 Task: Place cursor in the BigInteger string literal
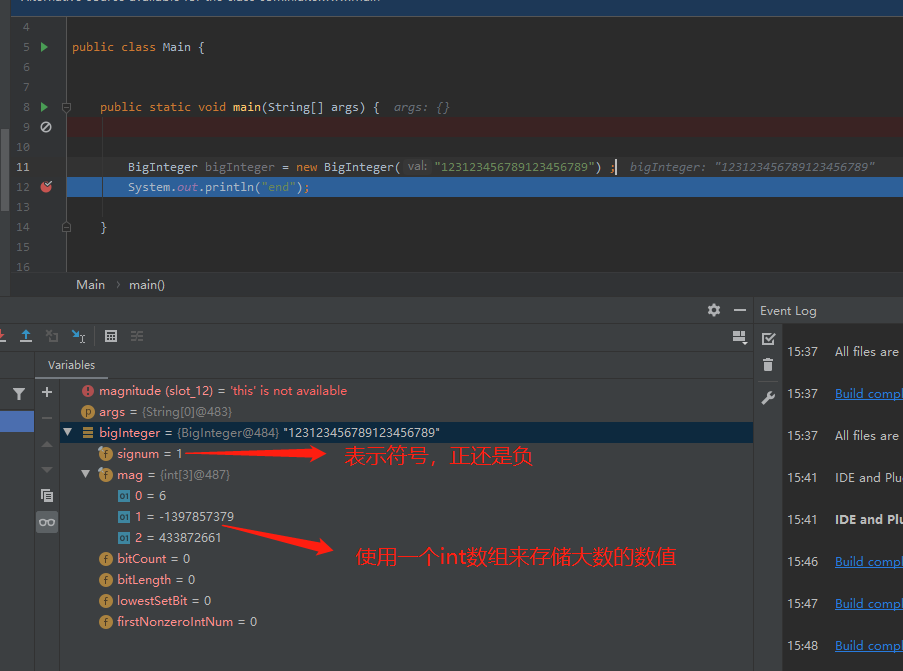517,167
